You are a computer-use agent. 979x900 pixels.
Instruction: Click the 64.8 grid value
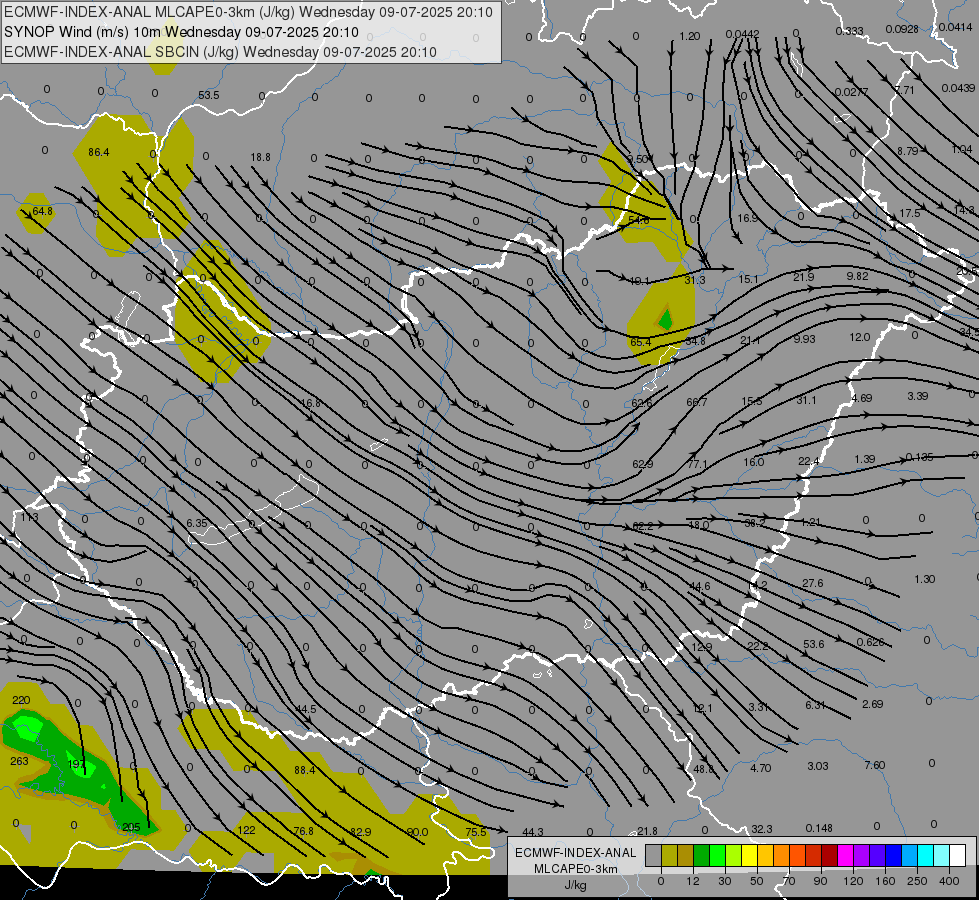42,212
